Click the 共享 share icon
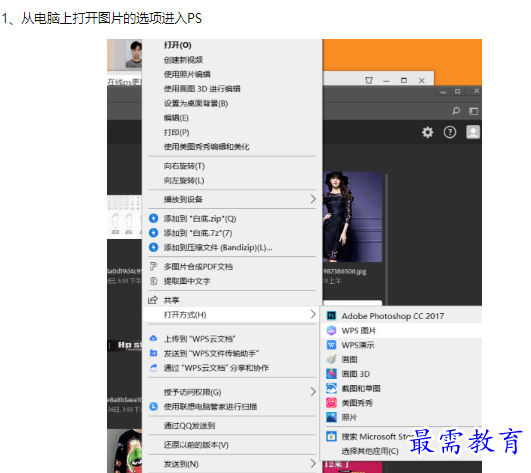 [153, 300]
